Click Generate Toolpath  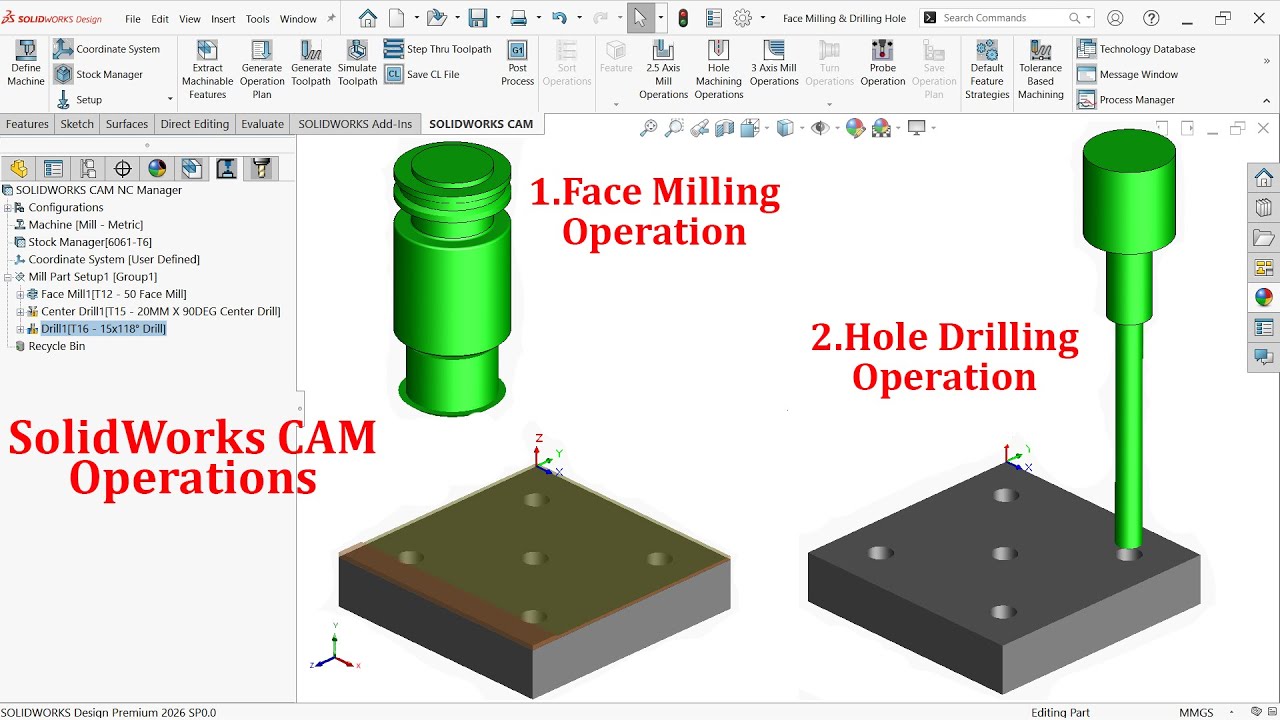(311, 64)
